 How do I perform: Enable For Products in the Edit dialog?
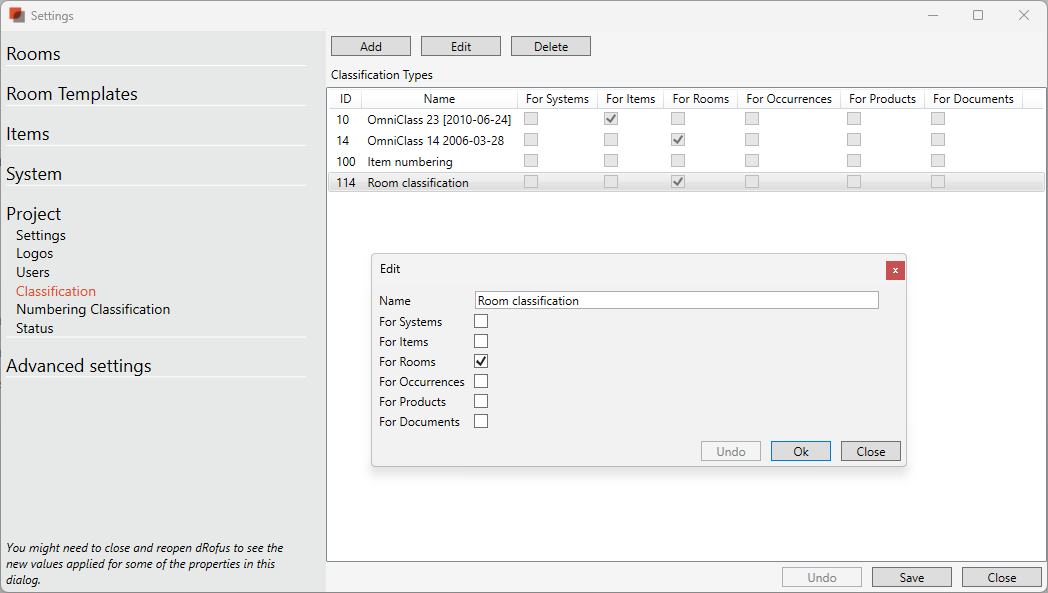point(481,400)
